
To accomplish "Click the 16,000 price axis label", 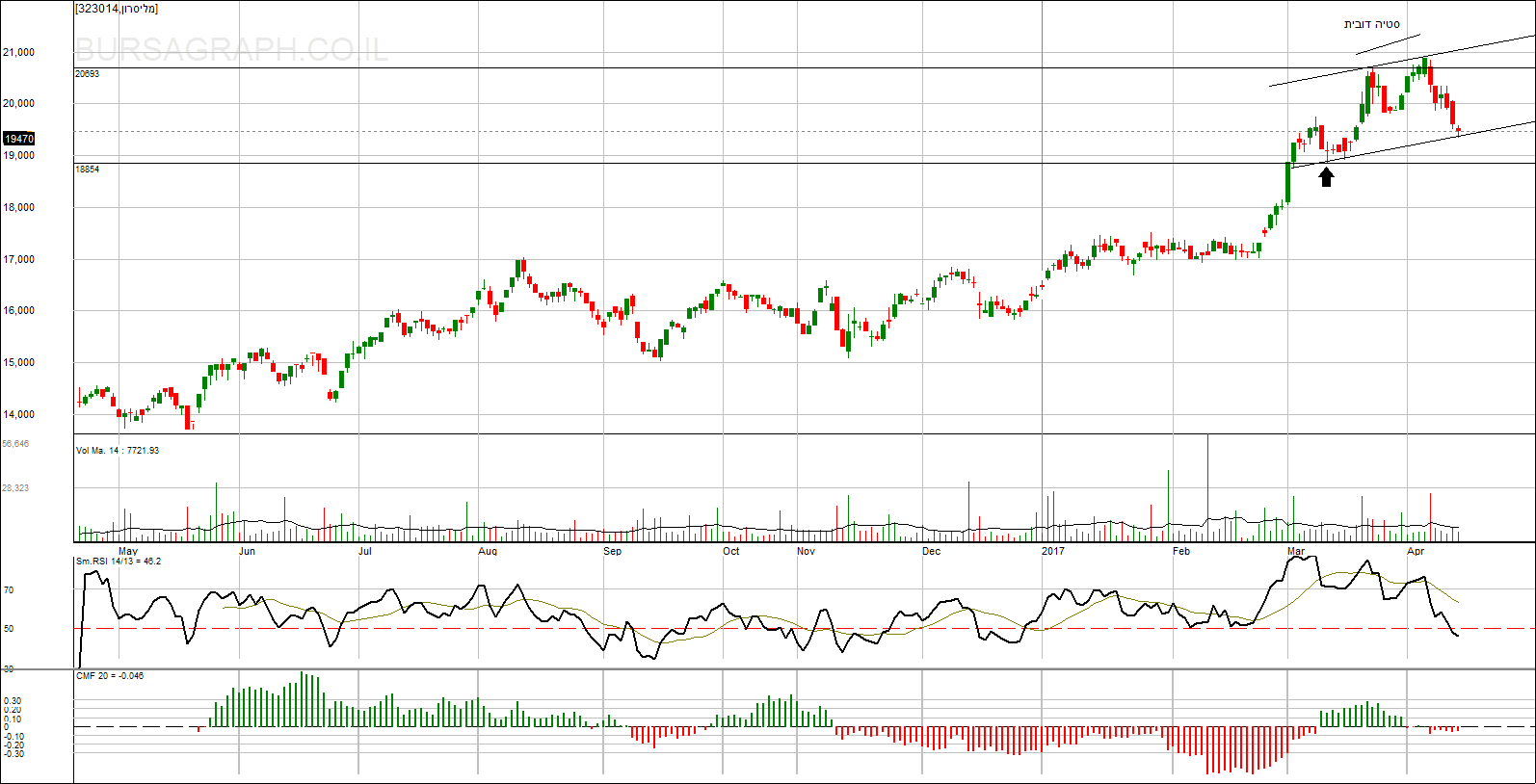I will (x=19, y=310).
